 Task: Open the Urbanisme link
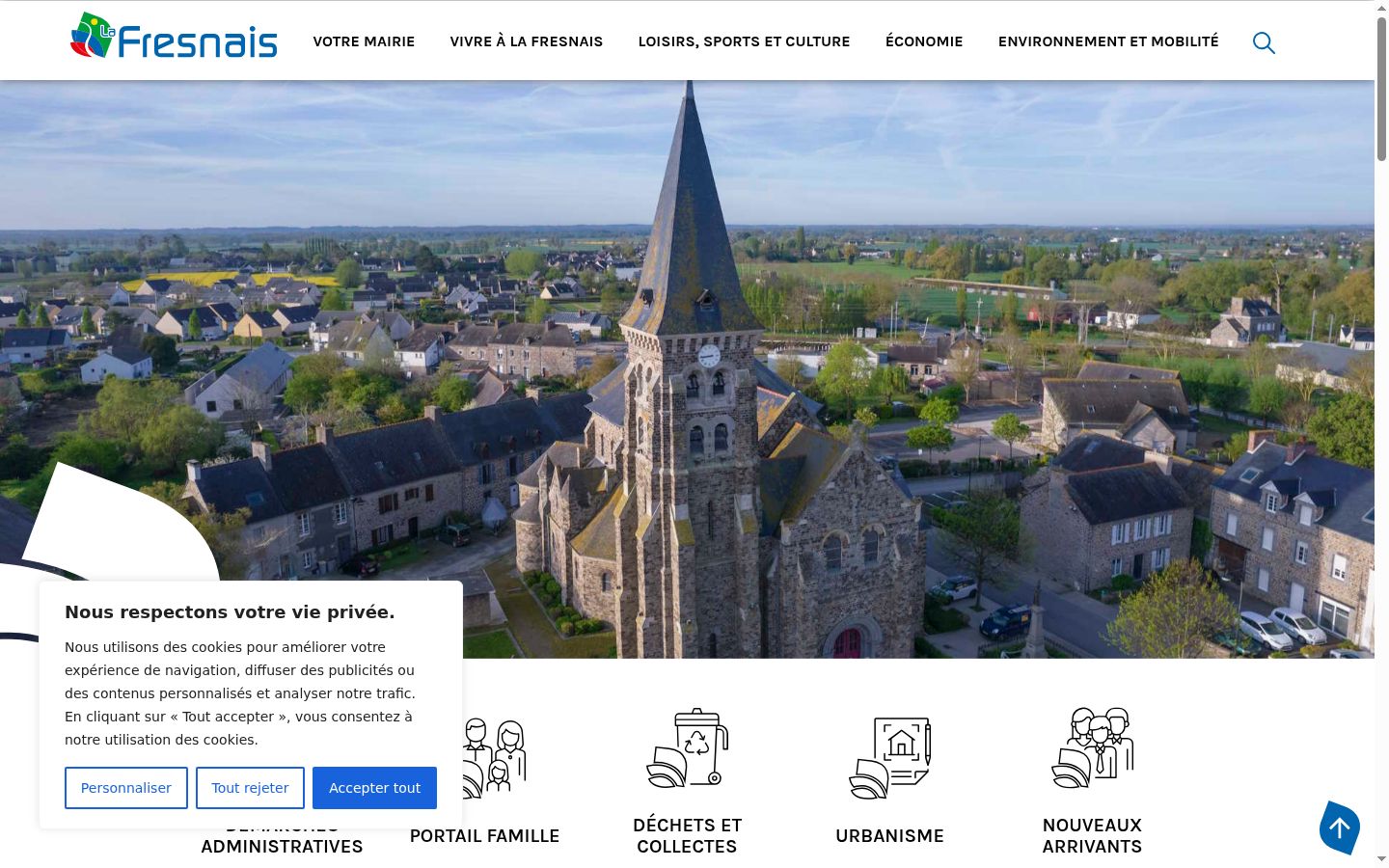pos(889,836)
